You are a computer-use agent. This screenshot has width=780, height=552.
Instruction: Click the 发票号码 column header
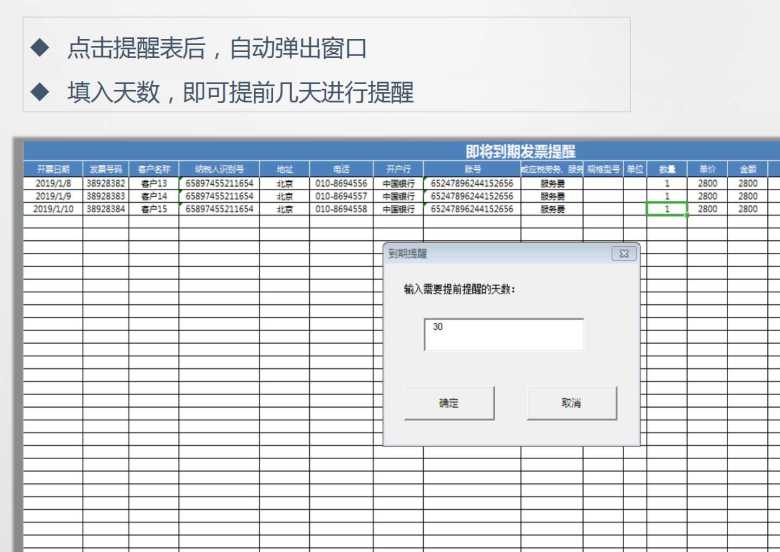click(x=105, y=169)
